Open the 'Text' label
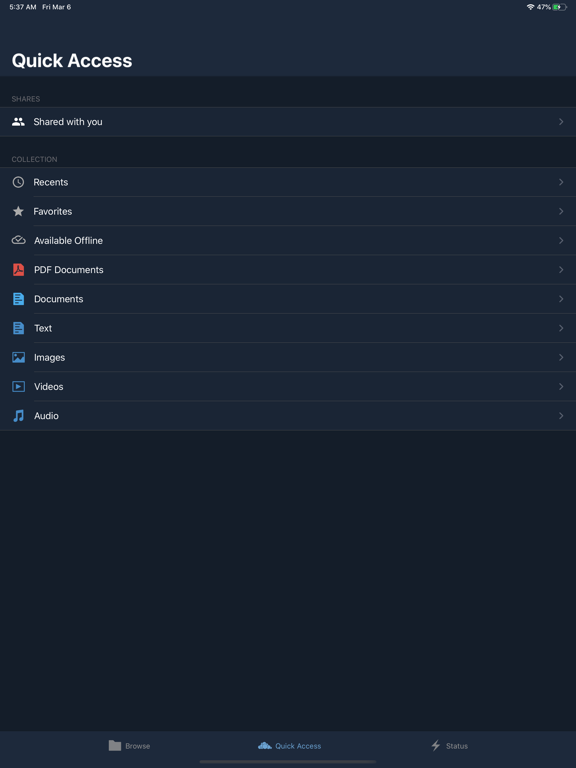The width and height of the screenshot is (576, 768). click(43, 328)
